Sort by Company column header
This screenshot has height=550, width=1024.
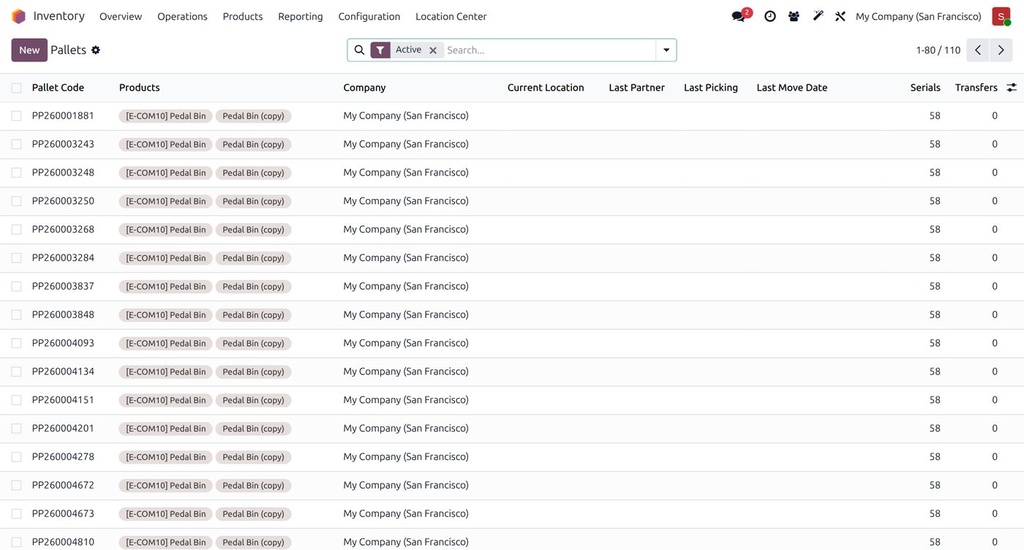[364, 88]
